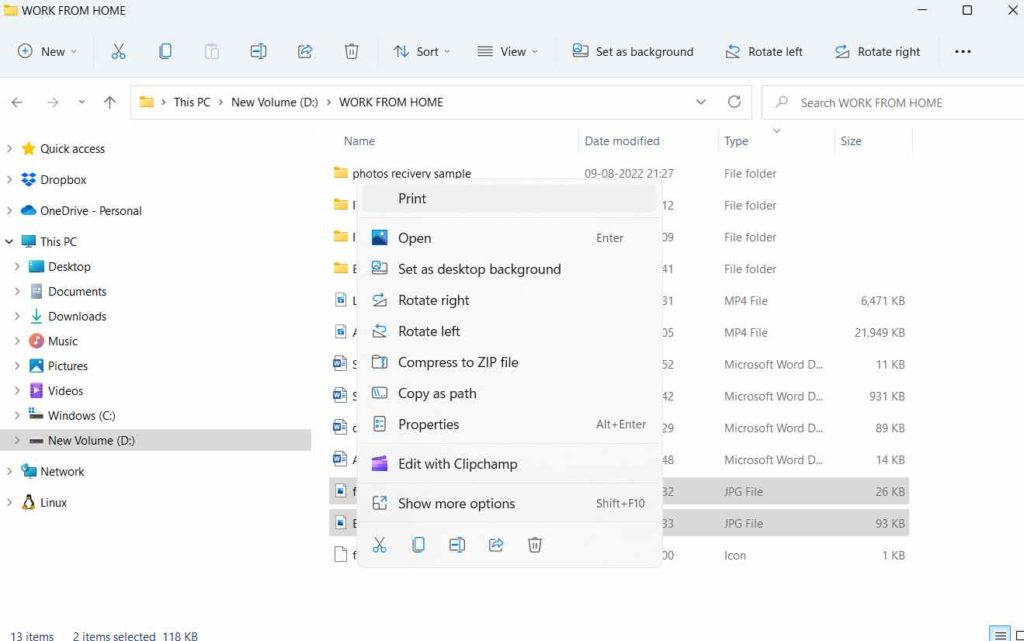
Task: Open the View dropdown
Action: pyautogui.click(x=507, y=52)
